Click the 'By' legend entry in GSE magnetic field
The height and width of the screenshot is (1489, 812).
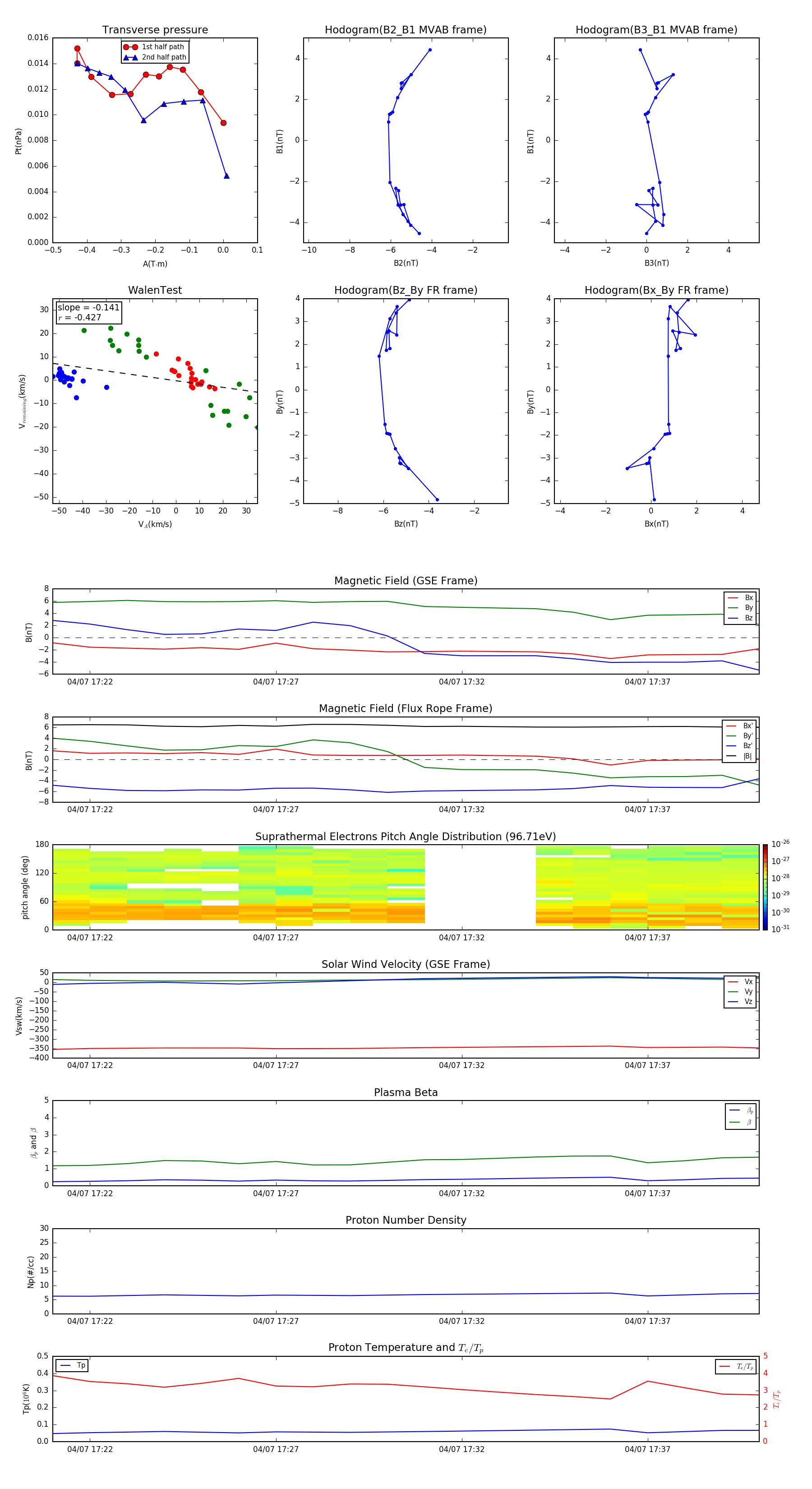click(x=740, y=608)
